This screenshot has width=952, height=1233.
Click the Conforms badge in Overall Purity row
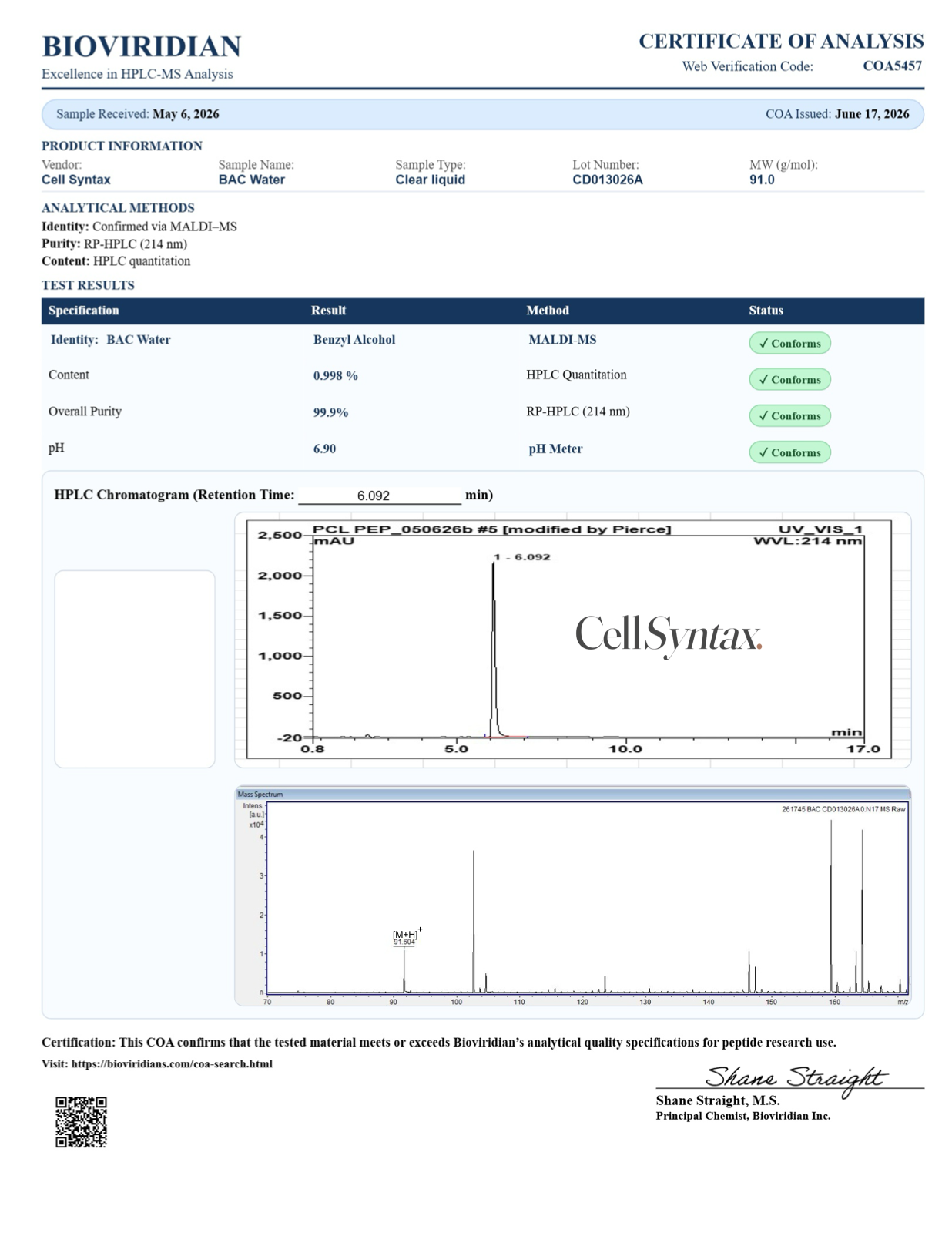click(x=789, y=415)
